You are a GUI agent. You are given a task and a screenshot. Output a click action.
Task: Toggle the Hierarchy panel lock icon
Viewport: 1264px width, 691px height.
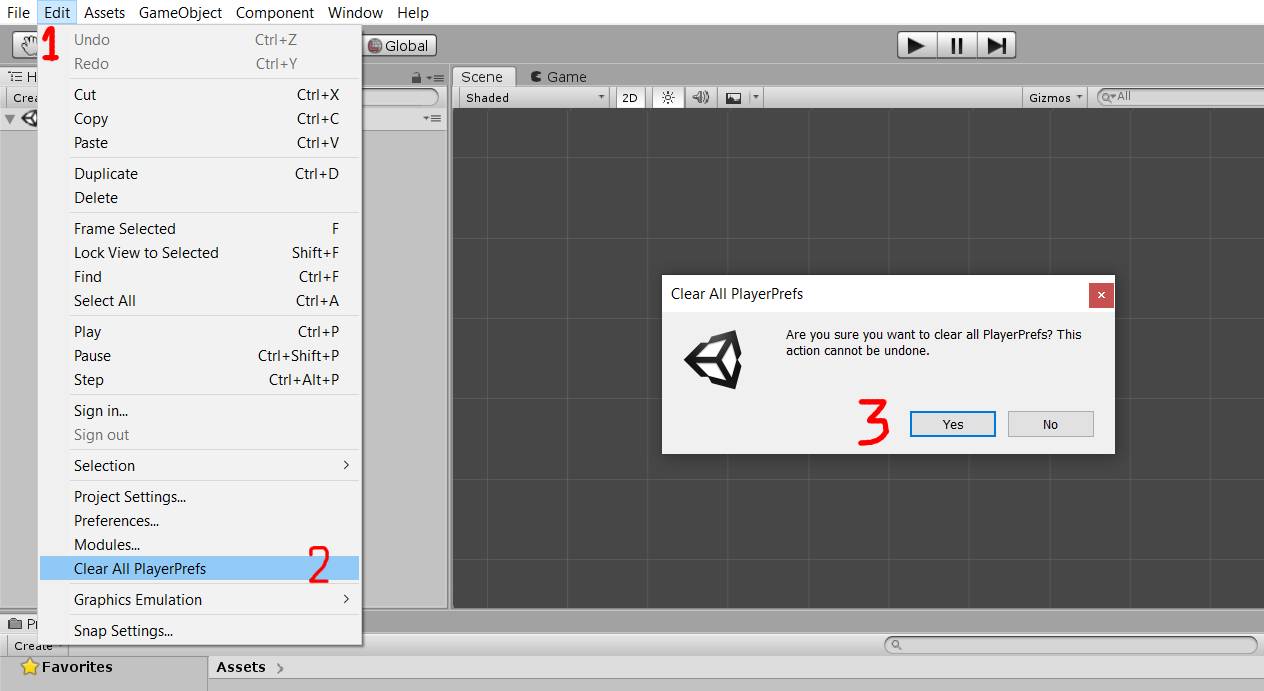coord(417,77)
